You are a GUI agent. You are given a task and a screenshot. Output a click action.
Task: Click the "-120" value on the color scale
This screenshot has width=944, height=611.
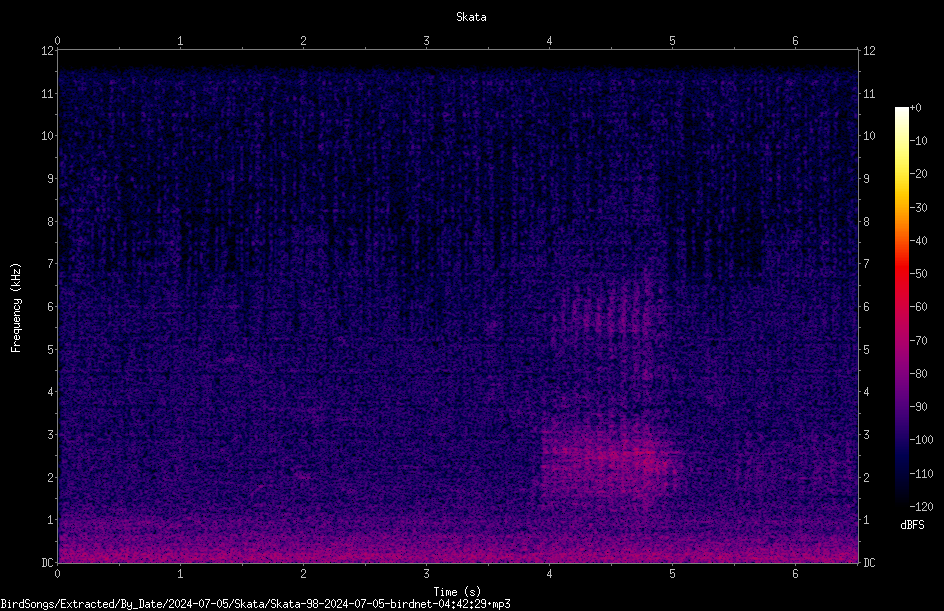point(921,507)
